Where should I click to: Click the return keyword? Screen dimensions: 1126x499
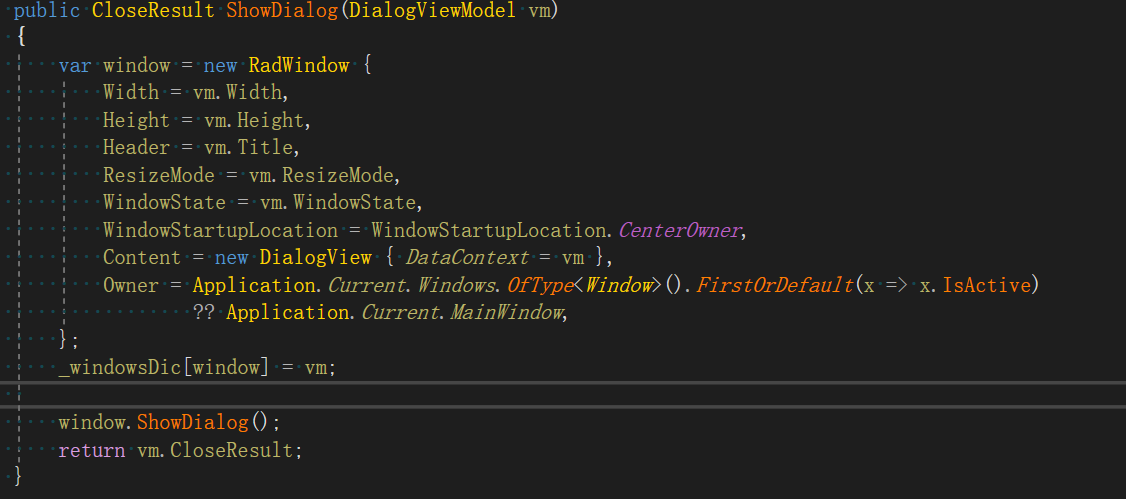(x=92, y=449)
